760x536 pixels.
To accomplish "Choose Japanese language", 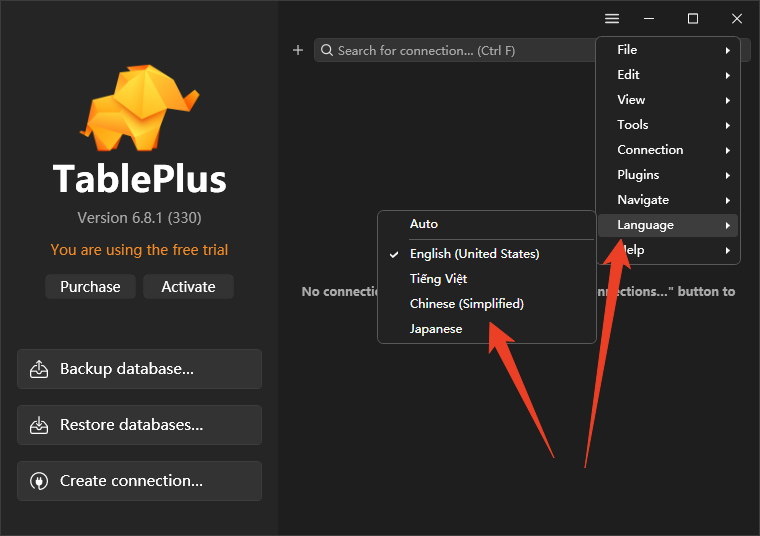I will tap(487, 329).
